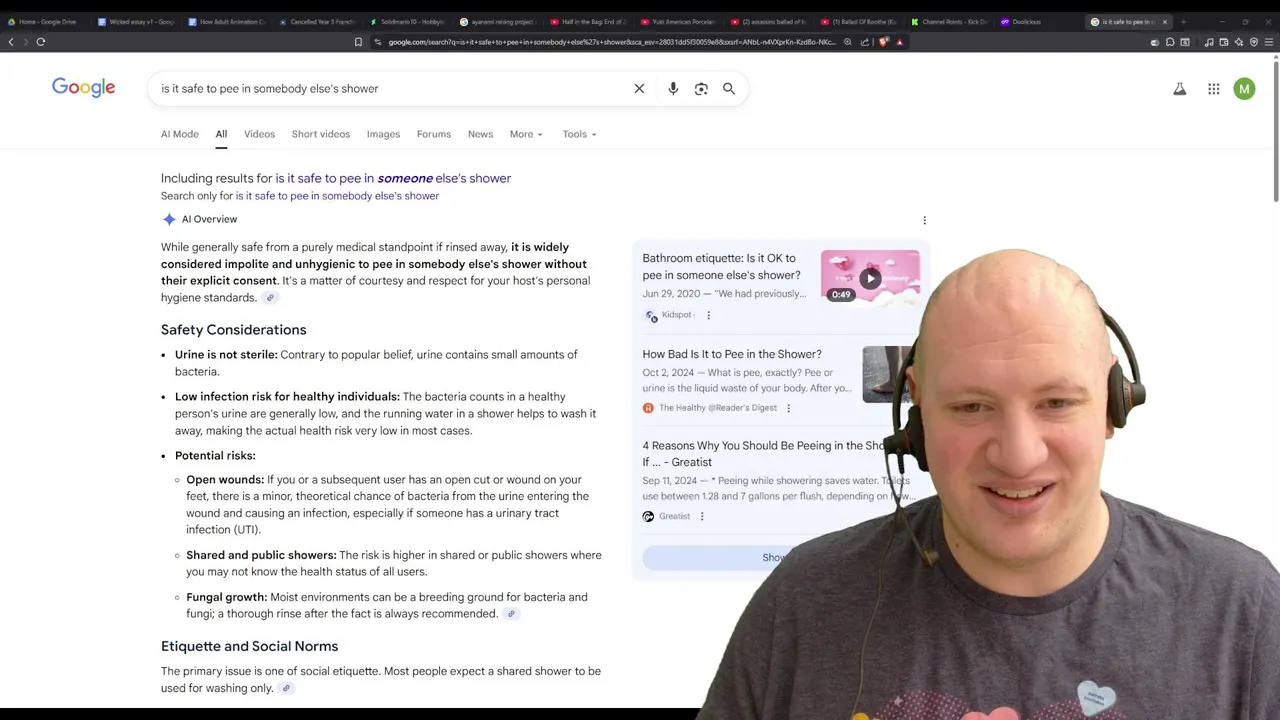The width and height of the screenshot is (1280, 720).
Task: Open the music note icon in toolbar
Action: click(1209, 42)
